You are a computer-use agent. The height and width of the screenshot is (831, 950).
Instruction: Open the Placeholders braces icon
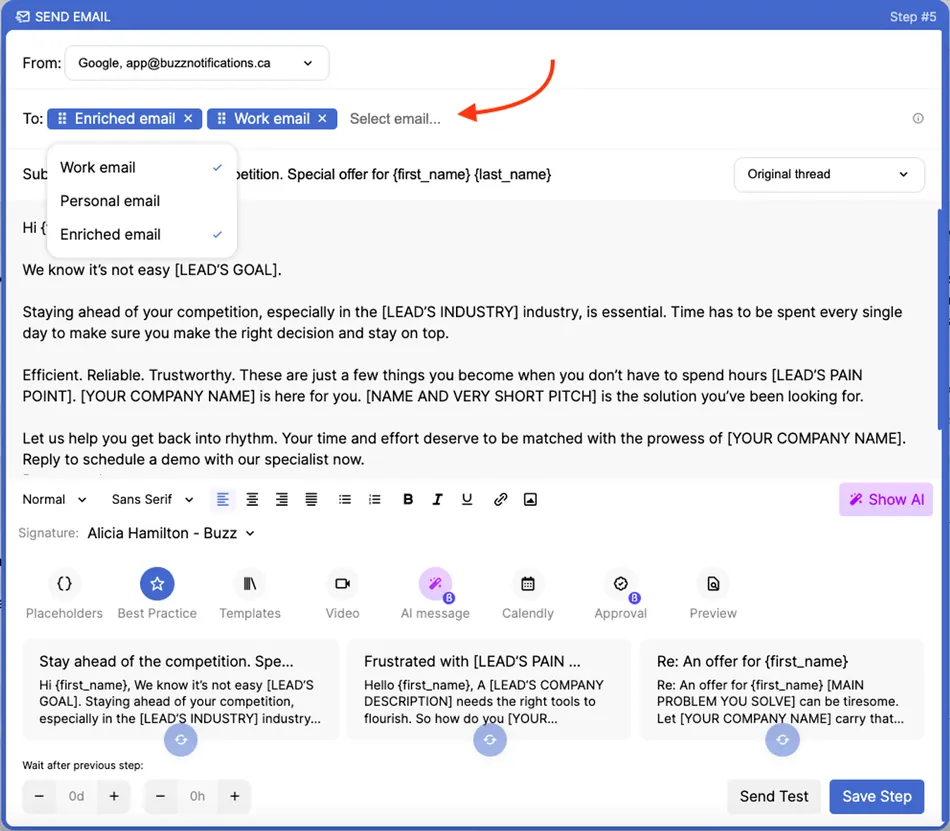(x=64, y=583)
